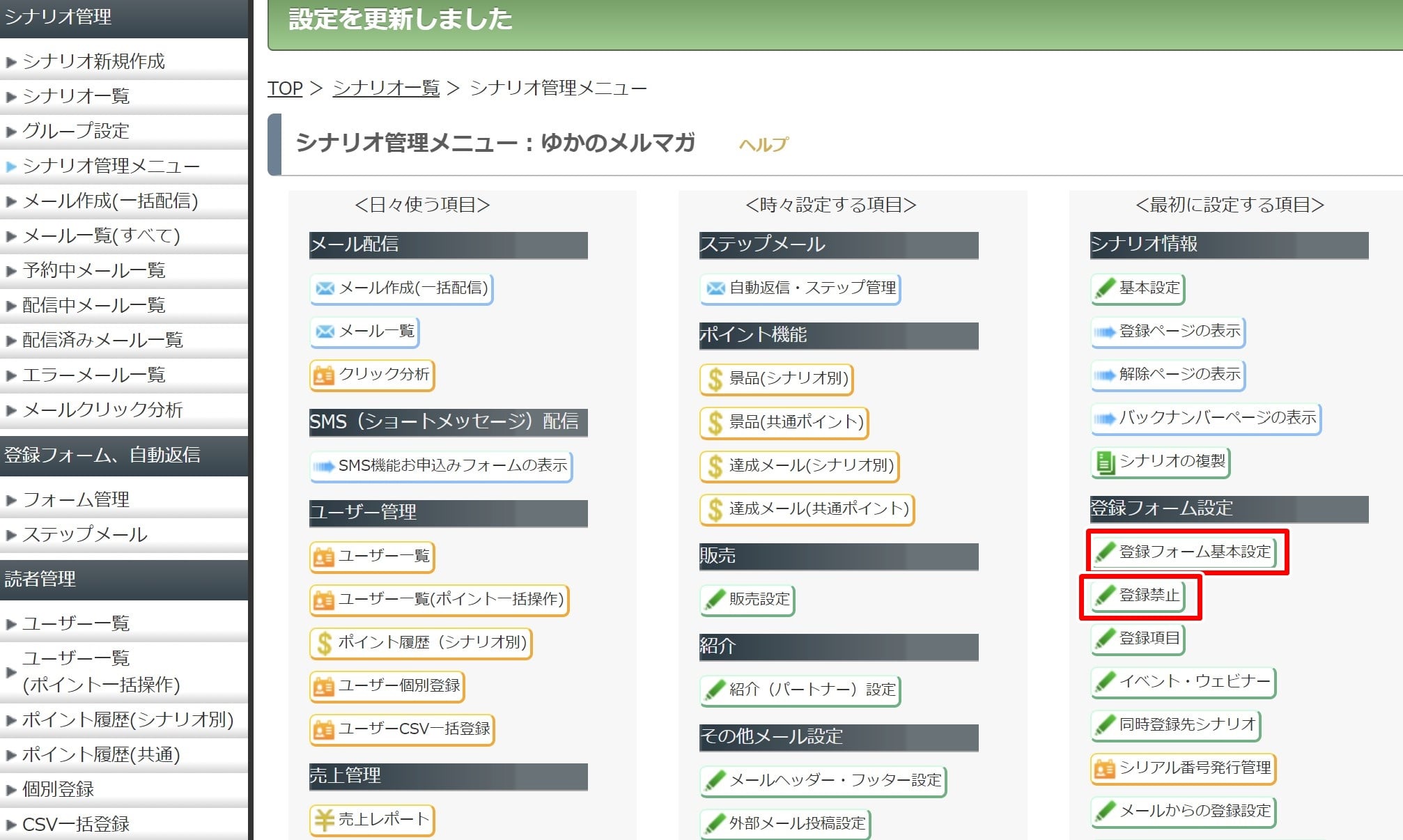
Task: Open イベント・ウェビナー button
Action: click(1183, 682)
